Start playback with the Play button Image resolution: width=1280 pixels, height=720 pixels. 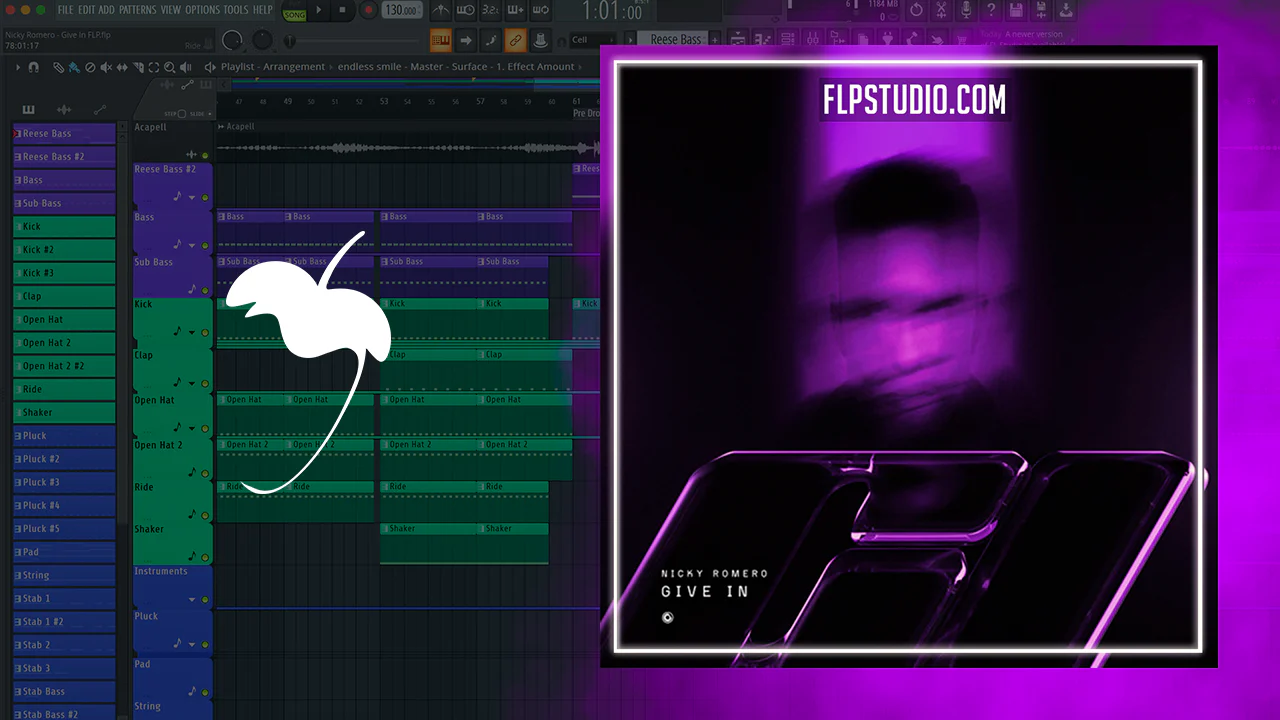[x=319, y=11]
